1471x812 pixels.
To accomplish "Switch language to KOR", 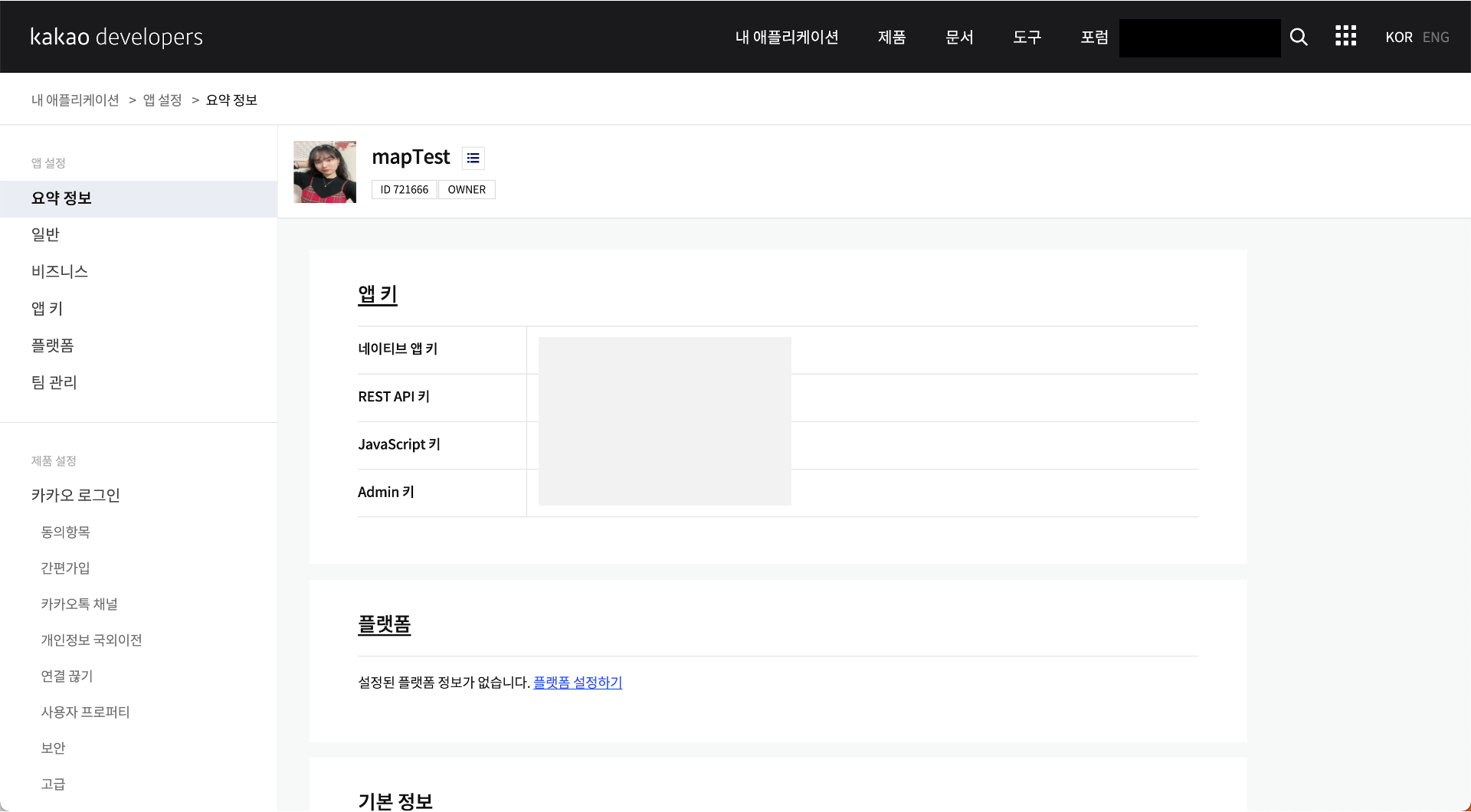I will click(x=1399, y=37).
